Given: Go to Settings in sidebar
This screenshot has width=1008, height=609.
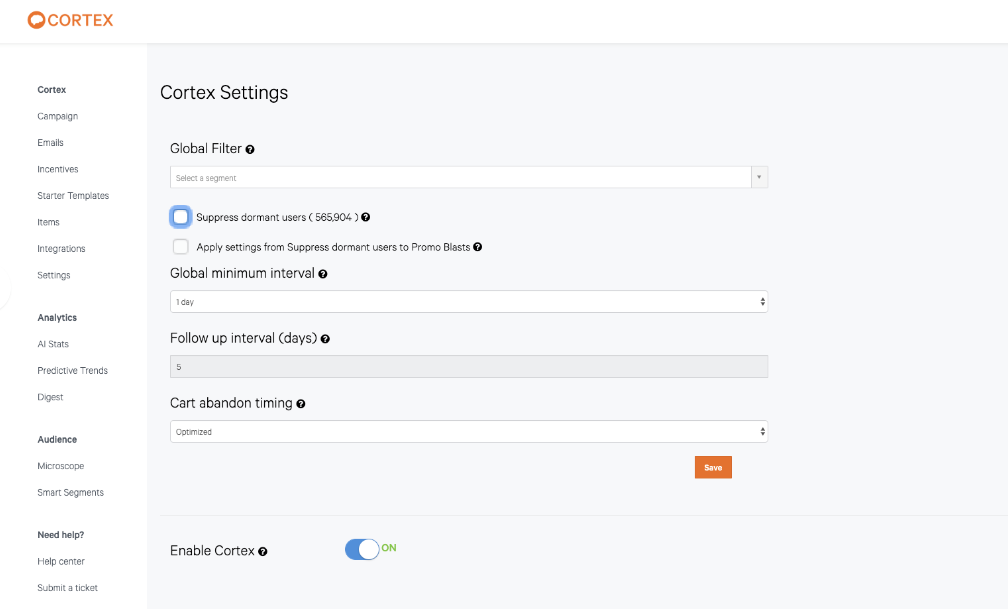Looking at the screenshot, I should (54, 275).
